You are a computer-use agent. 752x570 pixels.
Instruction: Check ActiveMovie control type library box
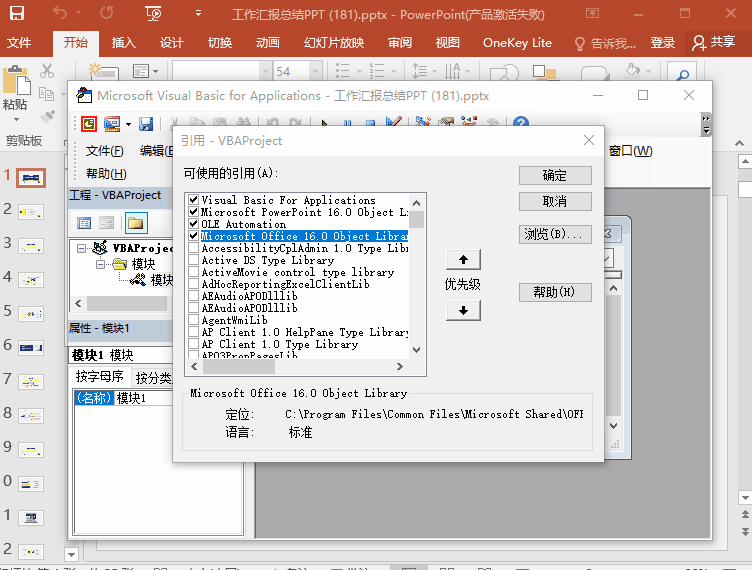coord(194,272)
